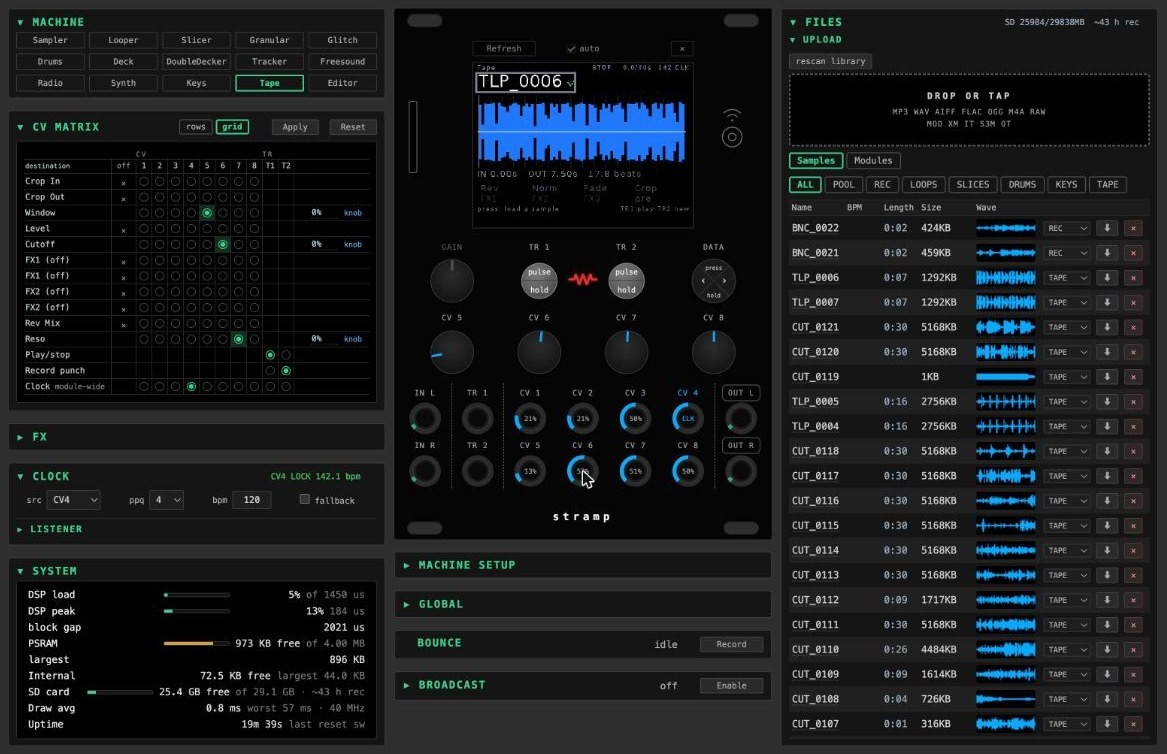The height and width of the screenshot is (754, 1167).
Task: Click the Enable button for Broadcast
Action: (x=731, y=686)
